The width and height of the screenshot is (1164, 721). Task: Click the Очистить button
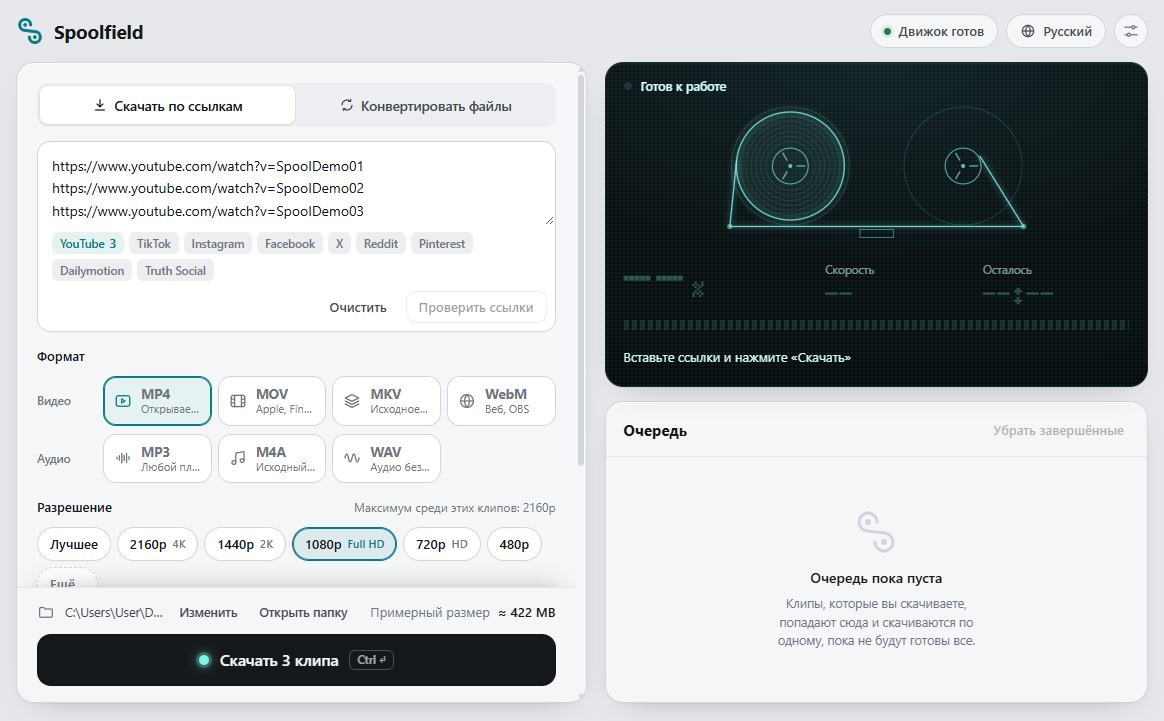point(358,307)
